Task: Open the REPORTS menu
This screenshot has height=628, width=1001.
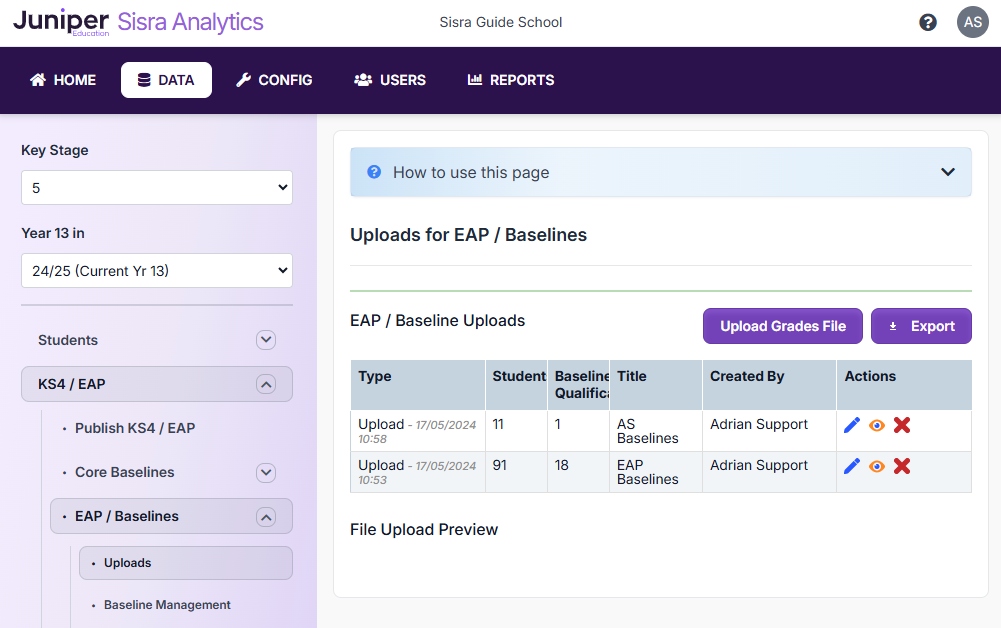Action: (511, 80)
